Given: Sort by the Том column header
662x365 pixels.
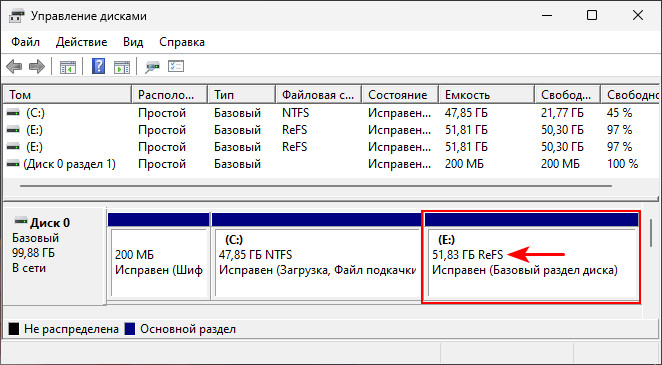Looking at the screenshot, I should 68,95.
